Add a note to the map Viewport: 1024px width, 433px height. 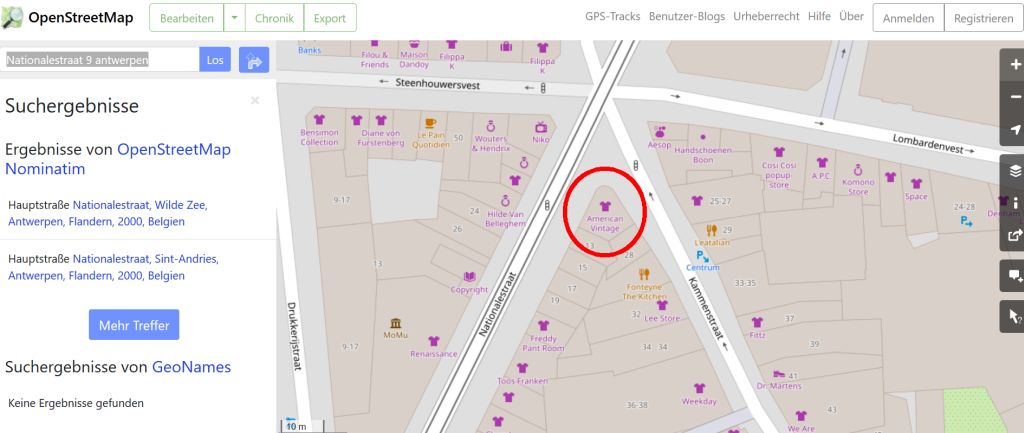pyautogui.click(x=1014, y=276)
